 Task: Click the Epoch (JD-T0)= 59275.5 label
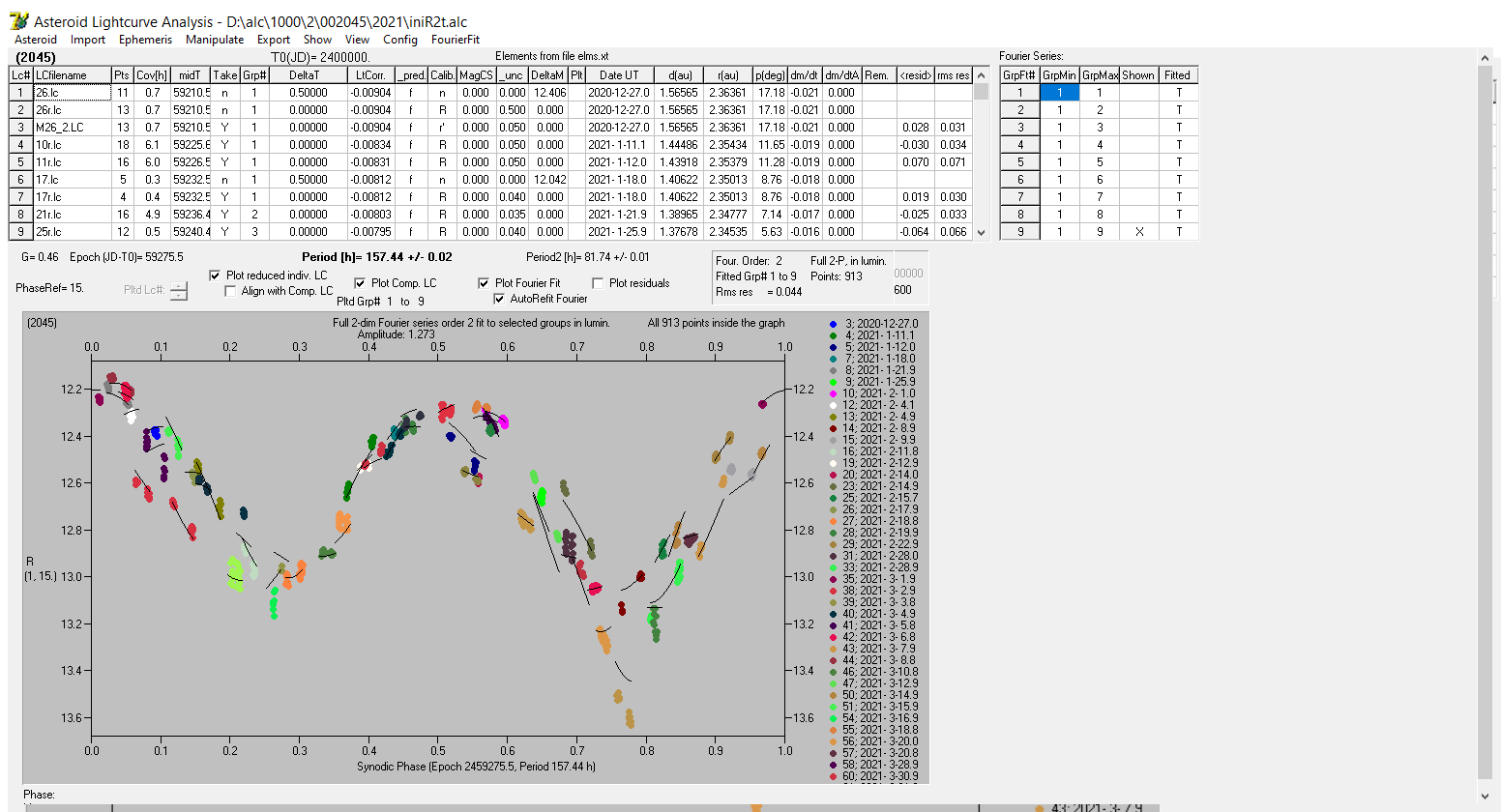pyautogui.click(x=127, y=257)
